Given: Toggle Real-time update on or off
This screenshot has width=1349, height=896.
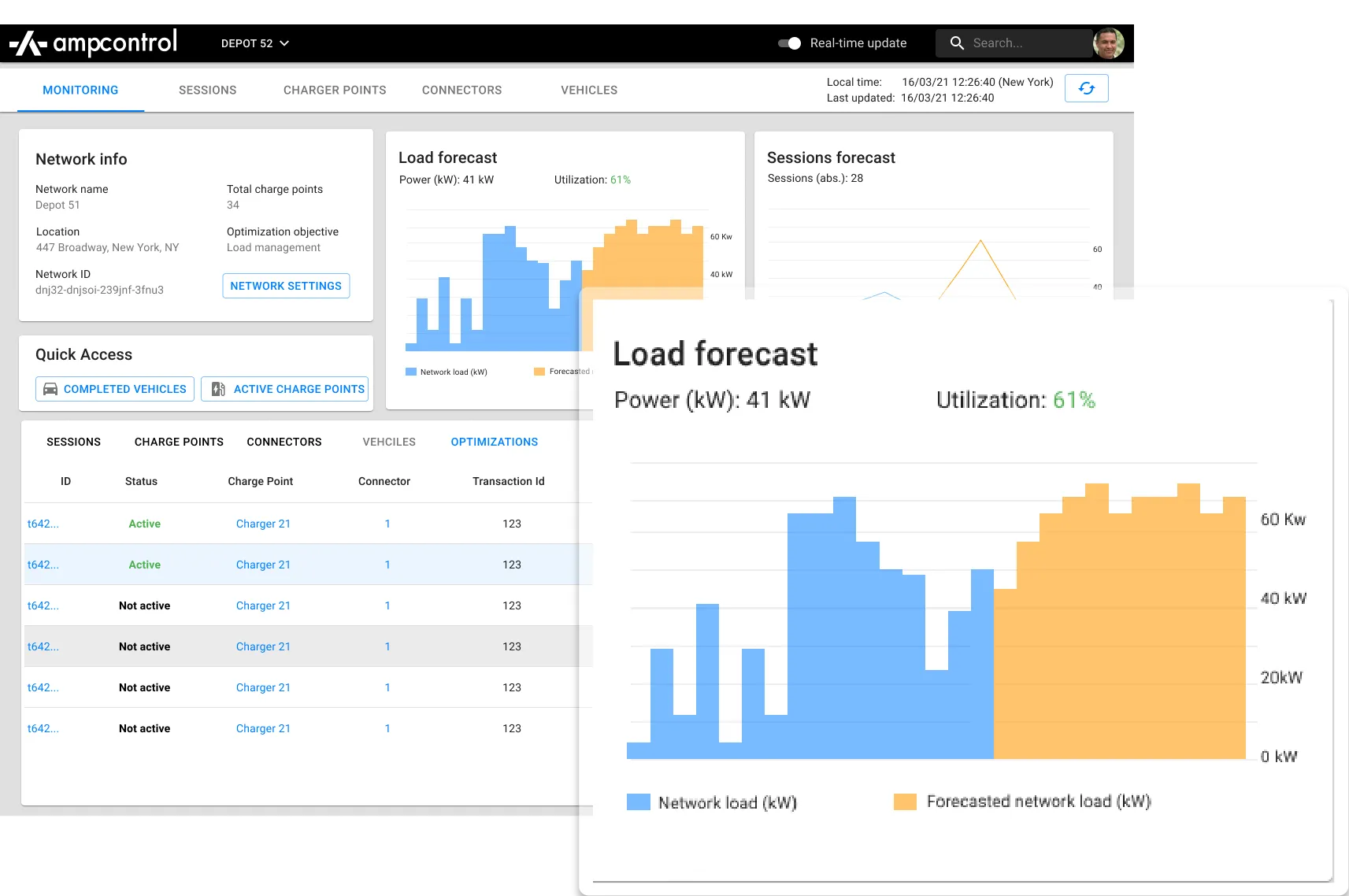Looking at the screenshot, I should pos(788,43).
